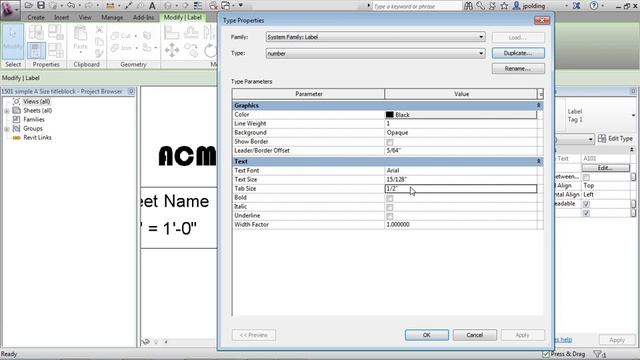Click the Exchange Apps X icon
This screenshot has width=640, height=360.
(x=576, y=6)
